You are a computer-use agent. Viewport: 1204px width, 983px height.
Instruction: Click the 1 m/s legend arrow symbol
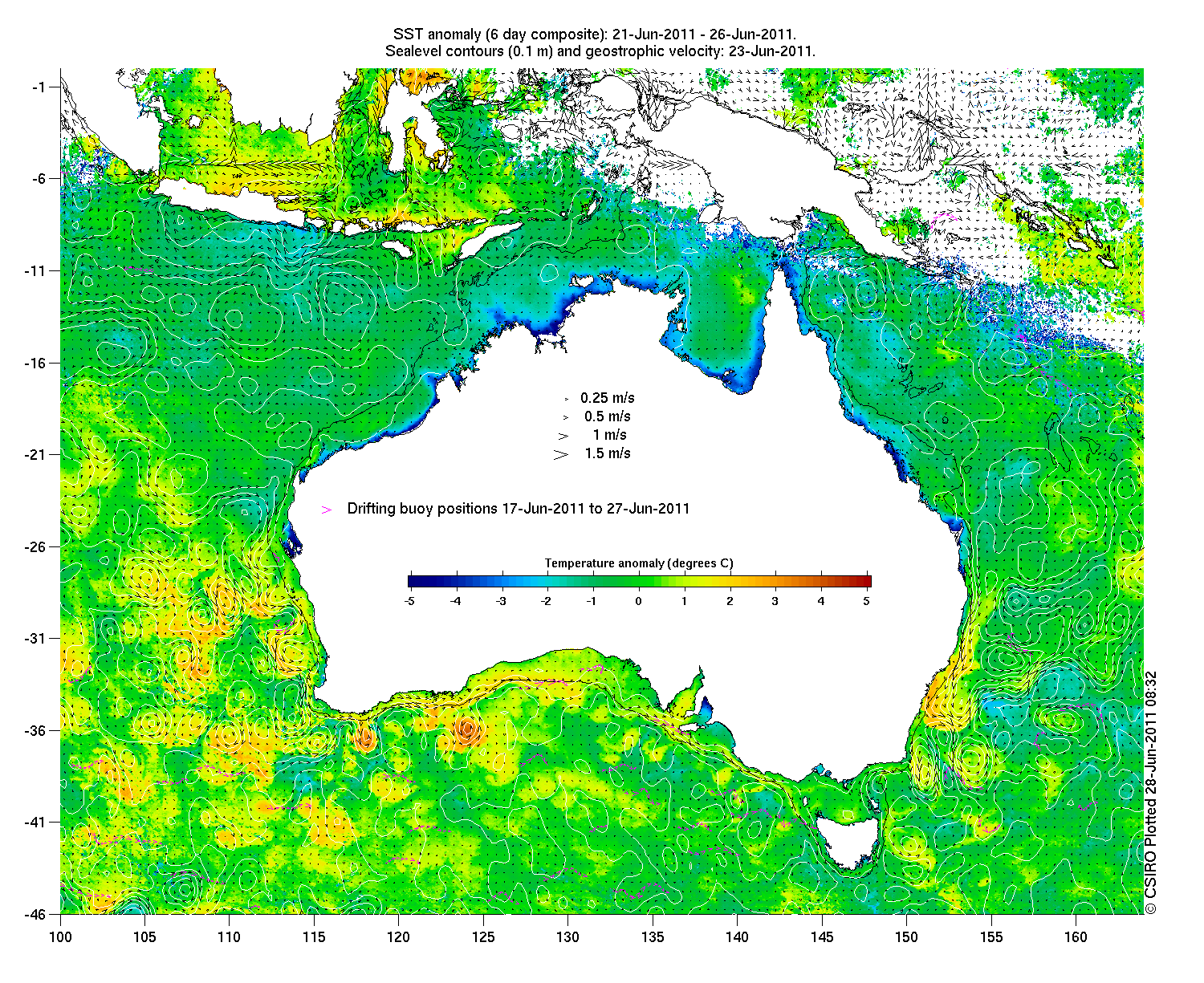[563, 436]
